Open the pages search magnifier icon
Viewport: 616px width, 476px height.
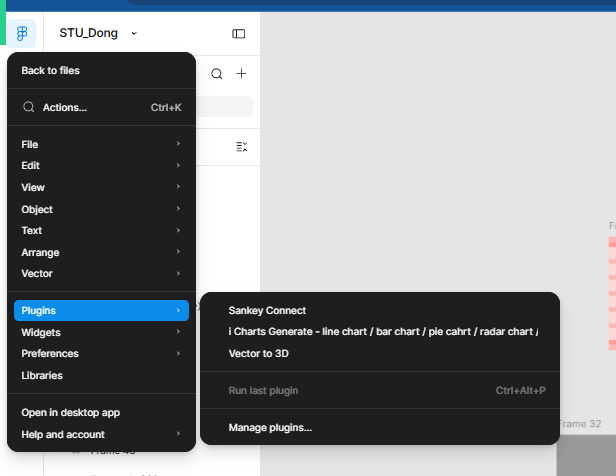(217, 73)
